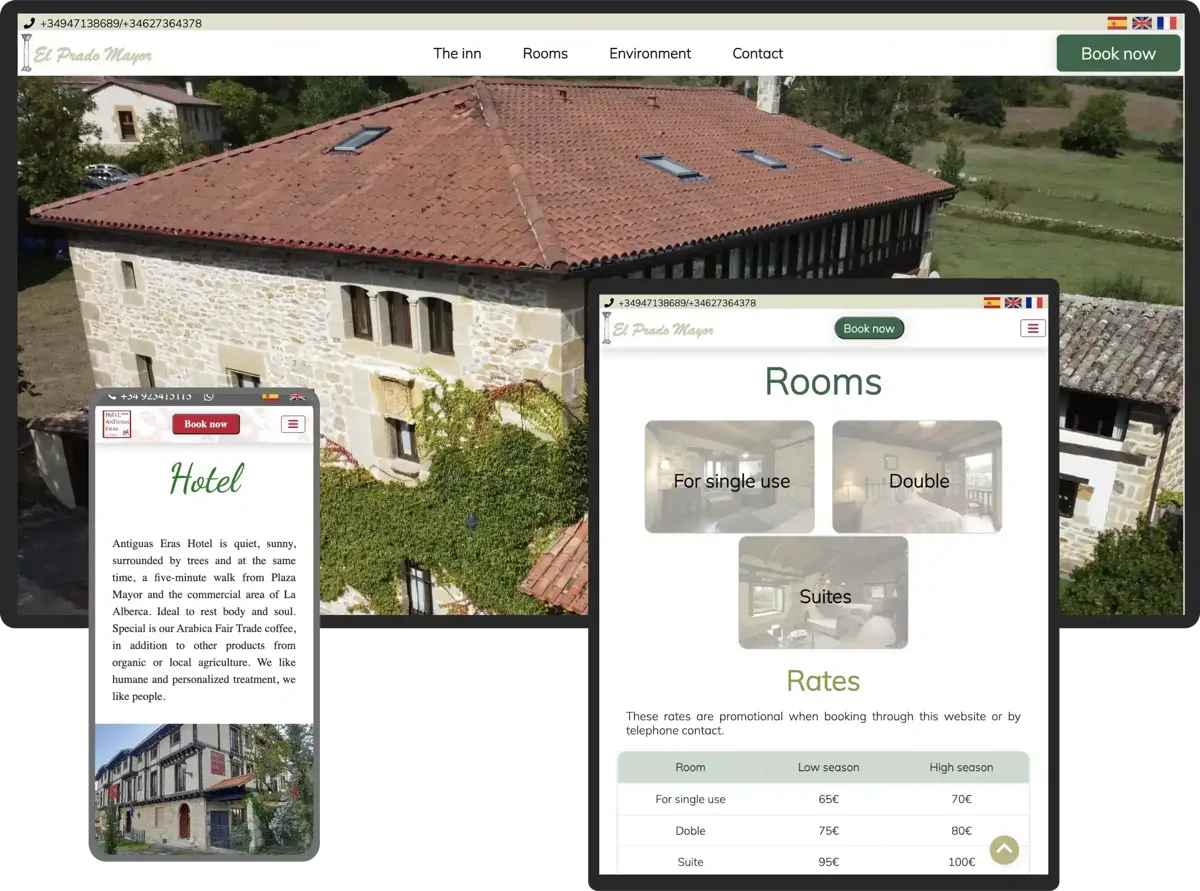Click the French flag in the desktop header
The height and width of the screenshot is (891, 1200).
point(1166,23)
